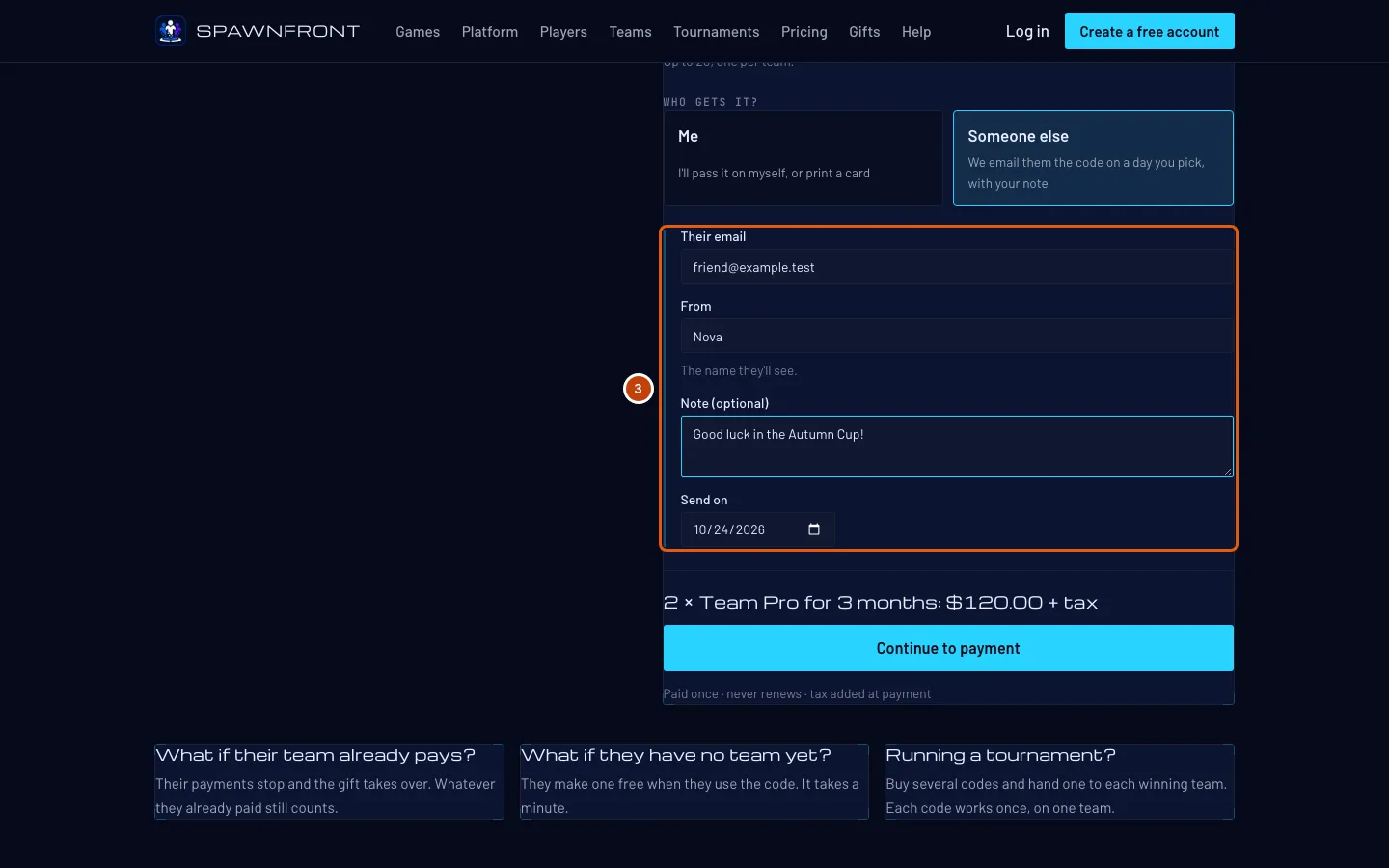1389x868 pixels.
Task: Click the Spawnfront logo icon
Action: (x=171, y=31)
